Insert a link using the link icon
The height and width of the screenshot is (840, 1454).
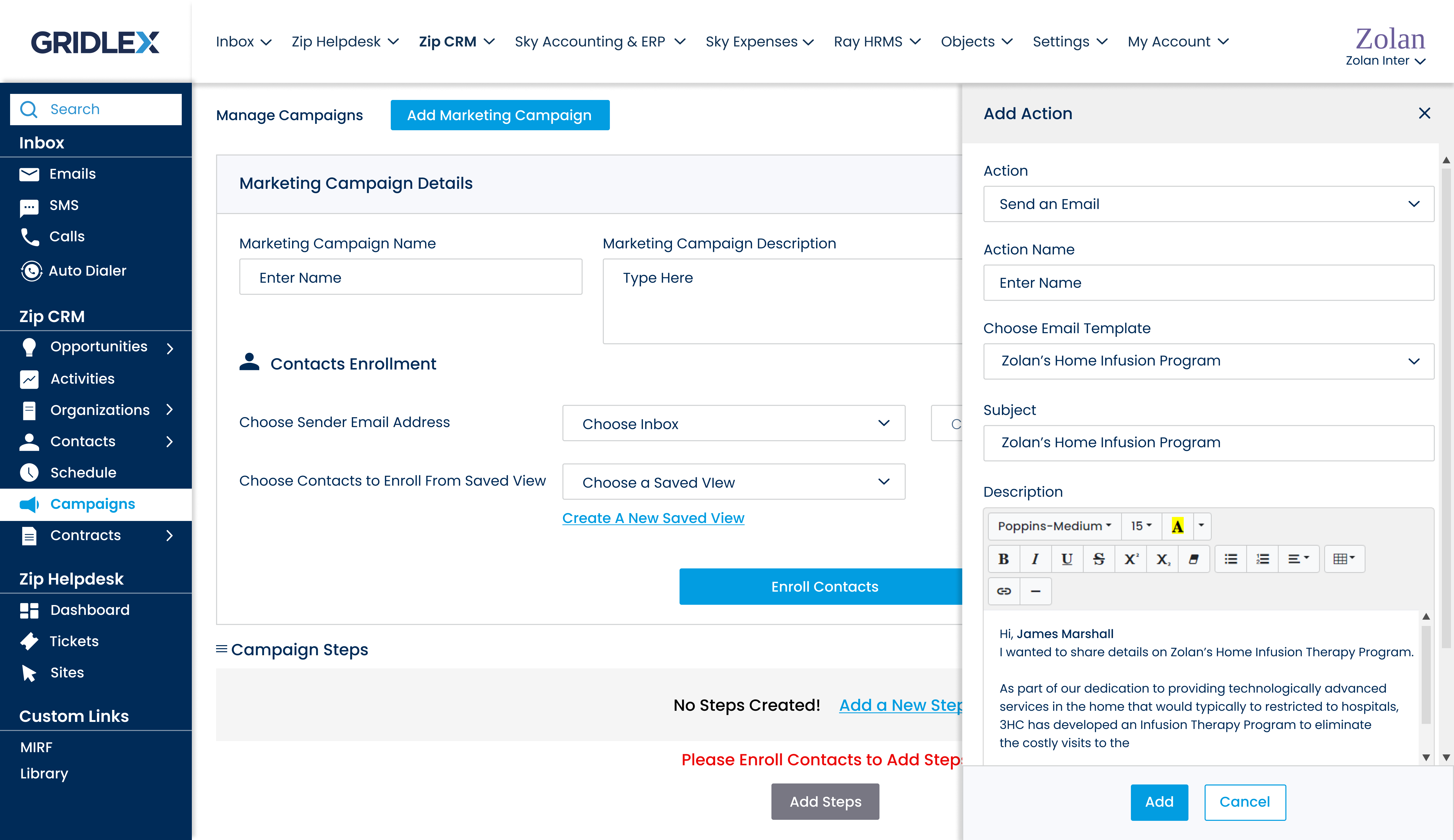(1004, 591)
